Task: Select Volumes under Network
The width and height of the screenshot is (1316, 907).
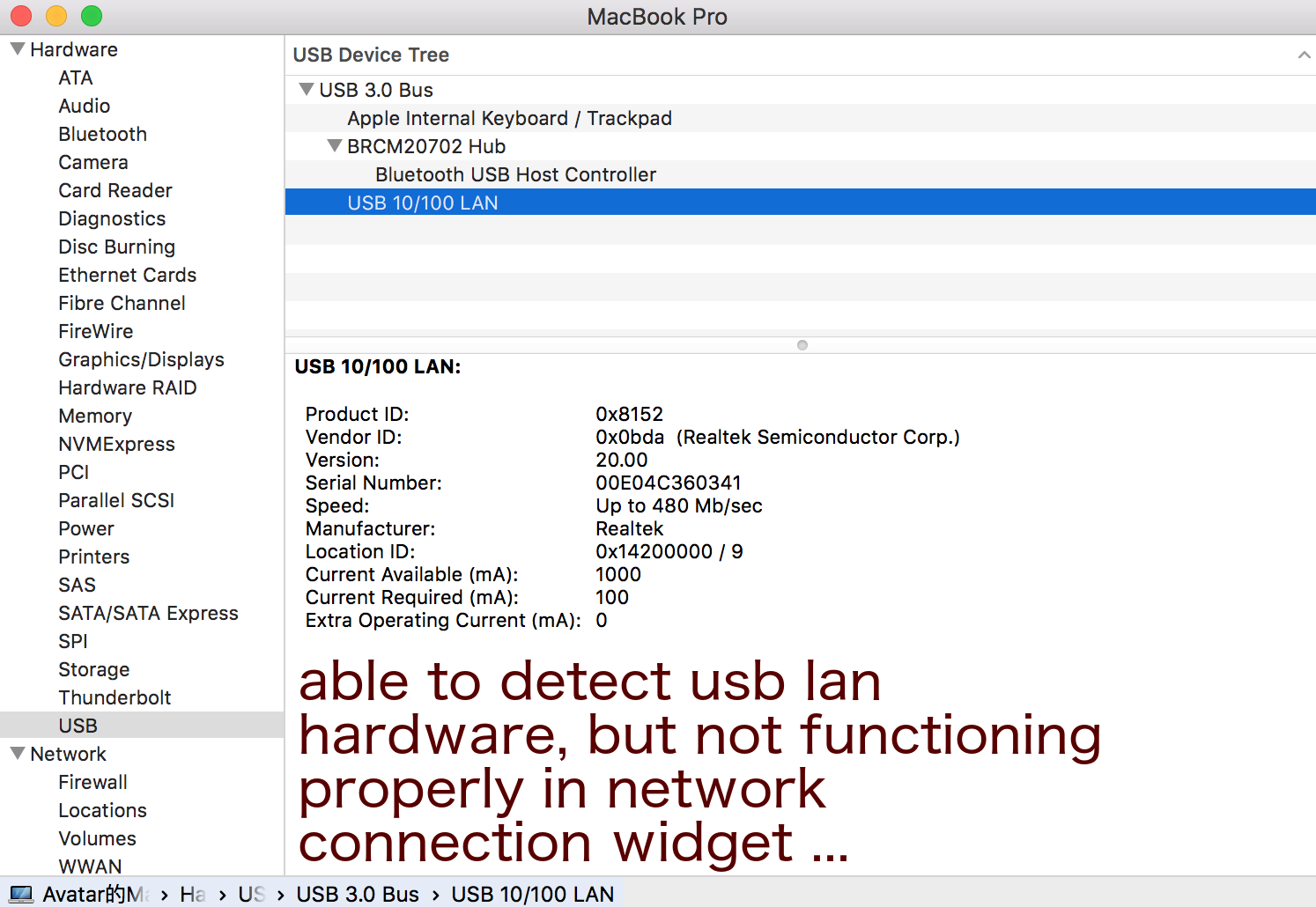Action: [x=98, y=838]
